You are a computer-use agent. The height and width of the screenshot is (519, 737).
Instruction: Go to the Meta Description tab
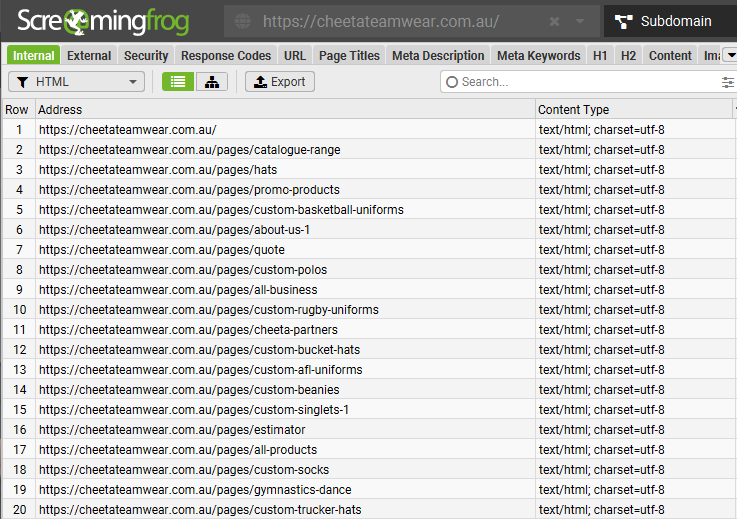438,55
